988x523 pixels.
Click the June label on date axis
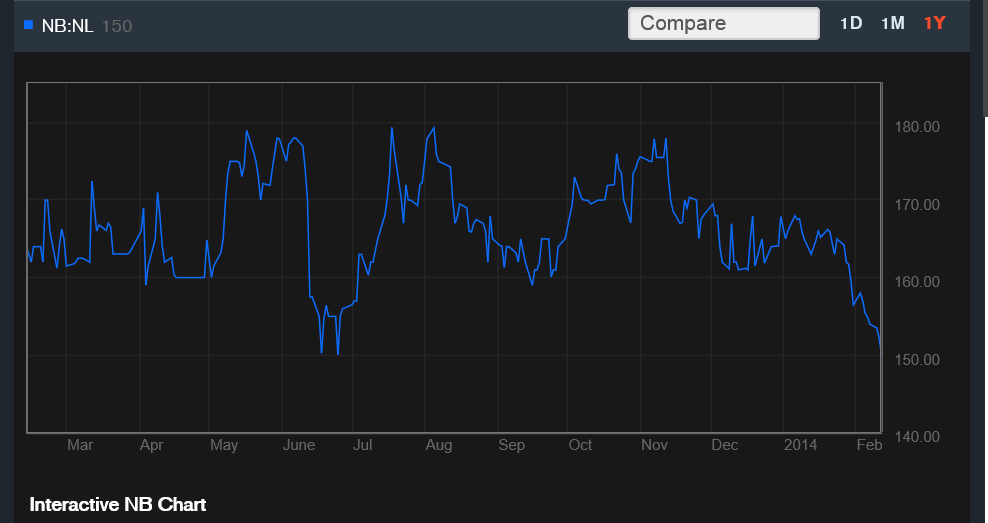point(299,445)
